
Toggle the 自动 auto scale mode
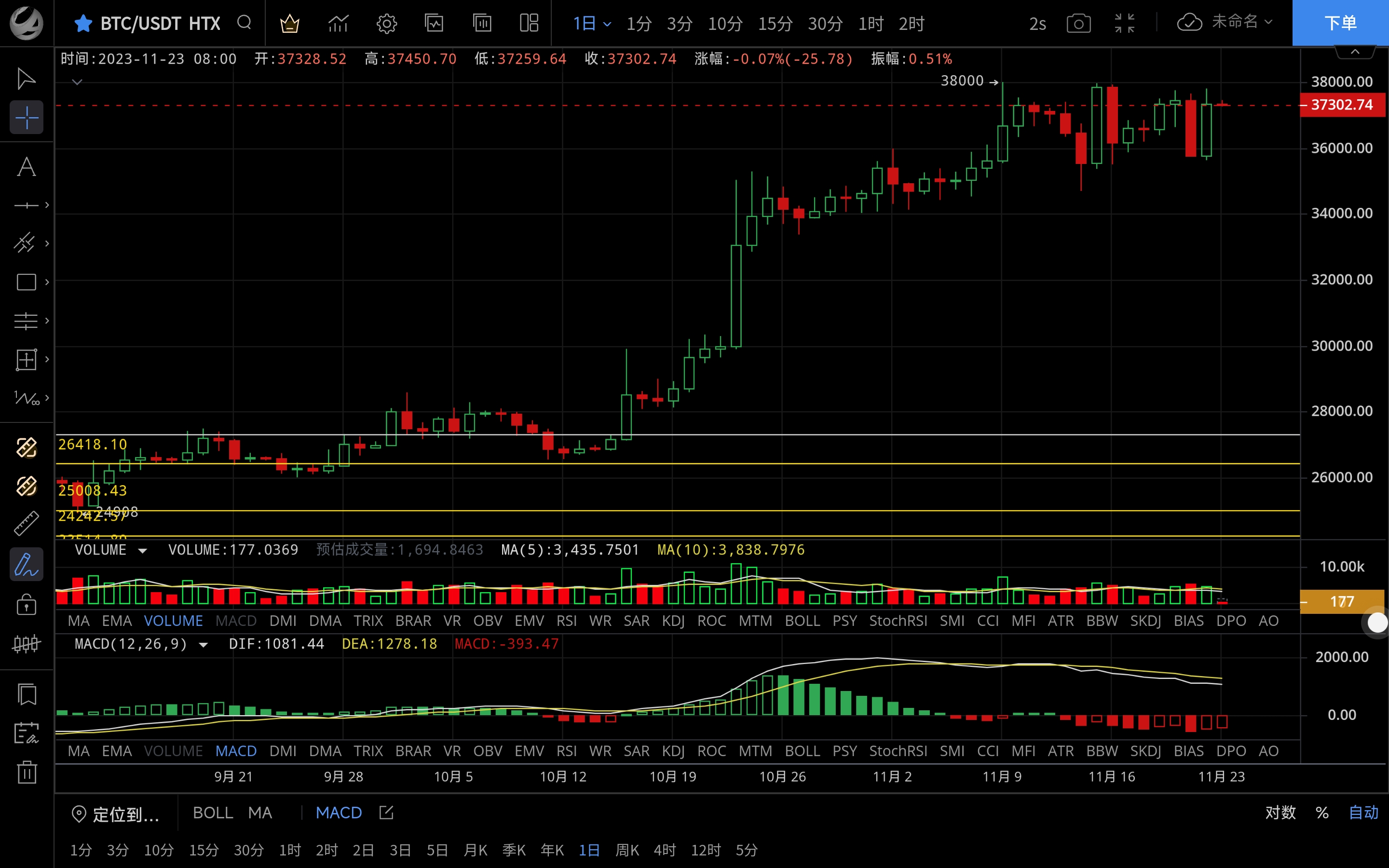[1365, 813]
